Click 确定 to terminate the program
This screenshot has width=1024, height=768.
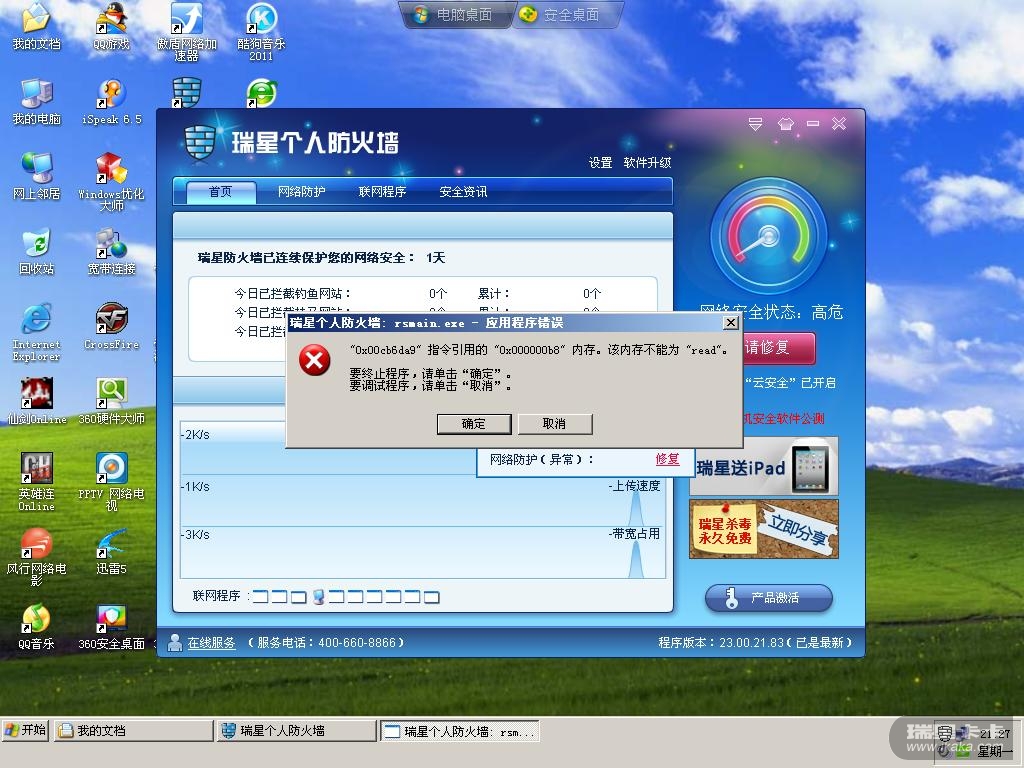pyautogui.click(x=473, y=424)
